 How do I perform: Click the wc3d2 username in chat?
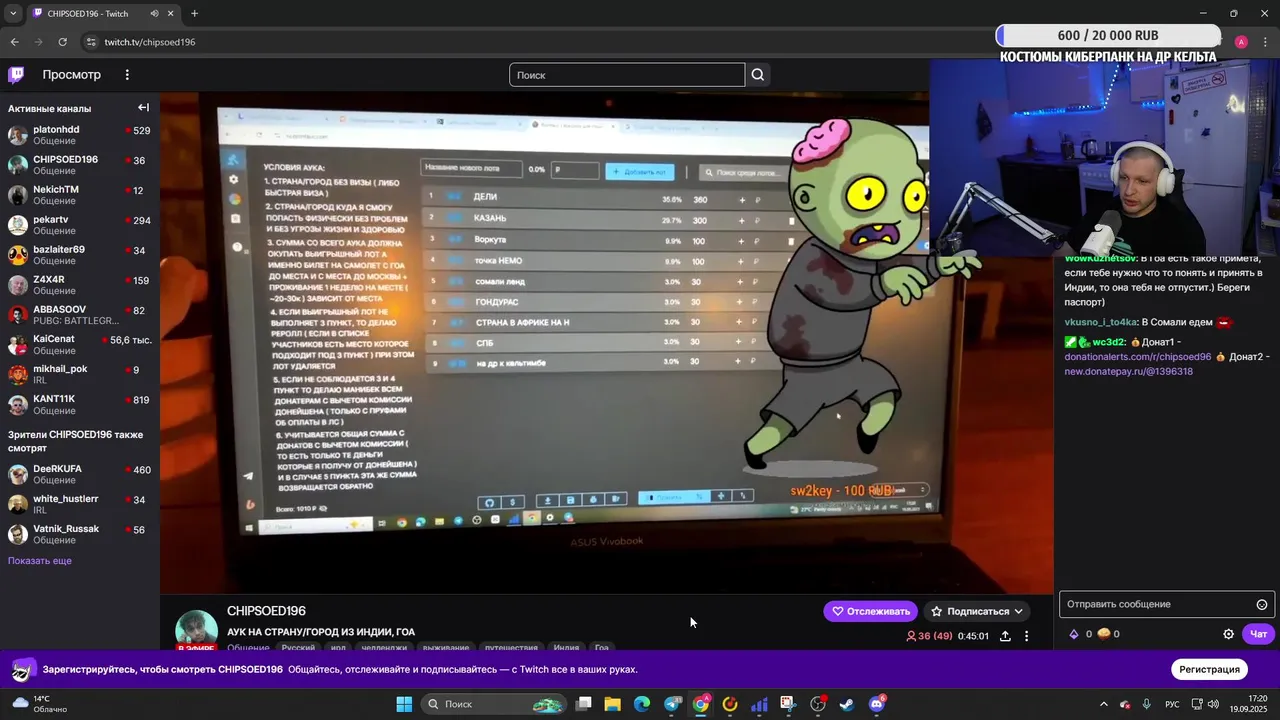1108,342
